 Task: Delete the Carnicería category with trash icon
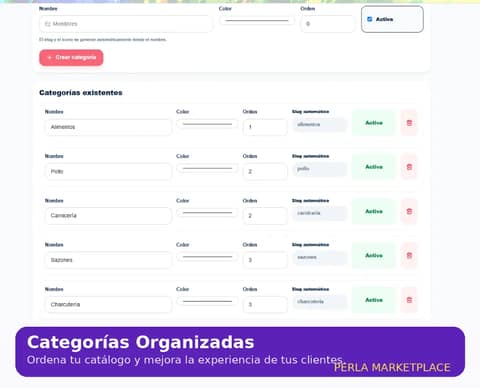(x=409, y=211)
